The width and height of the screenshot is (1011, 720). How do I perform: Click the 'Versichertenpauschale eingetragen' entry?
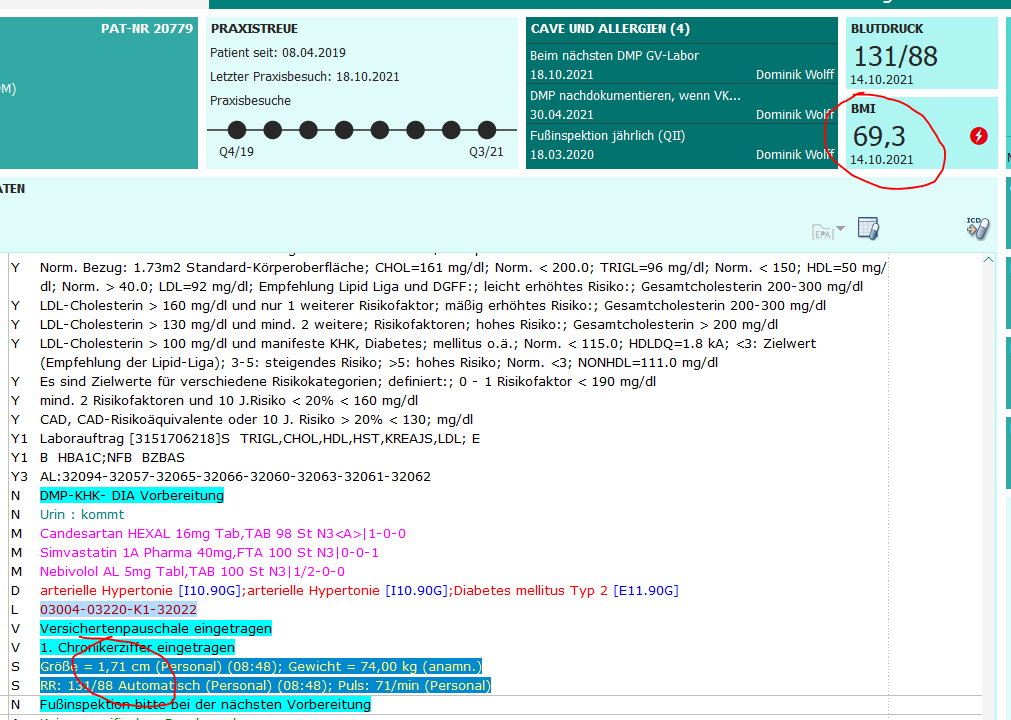[x=155, y=629]
